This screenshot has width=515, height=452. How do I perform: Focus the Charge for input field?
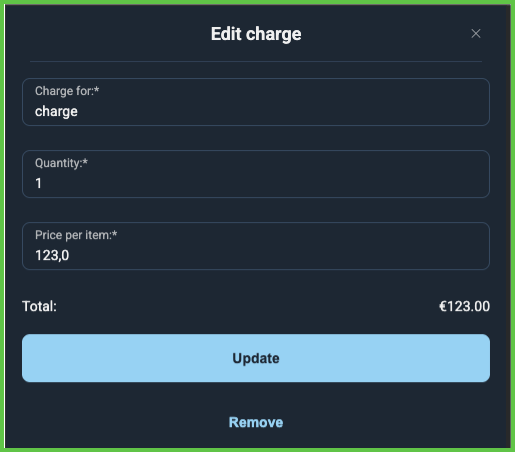[256, 102]
